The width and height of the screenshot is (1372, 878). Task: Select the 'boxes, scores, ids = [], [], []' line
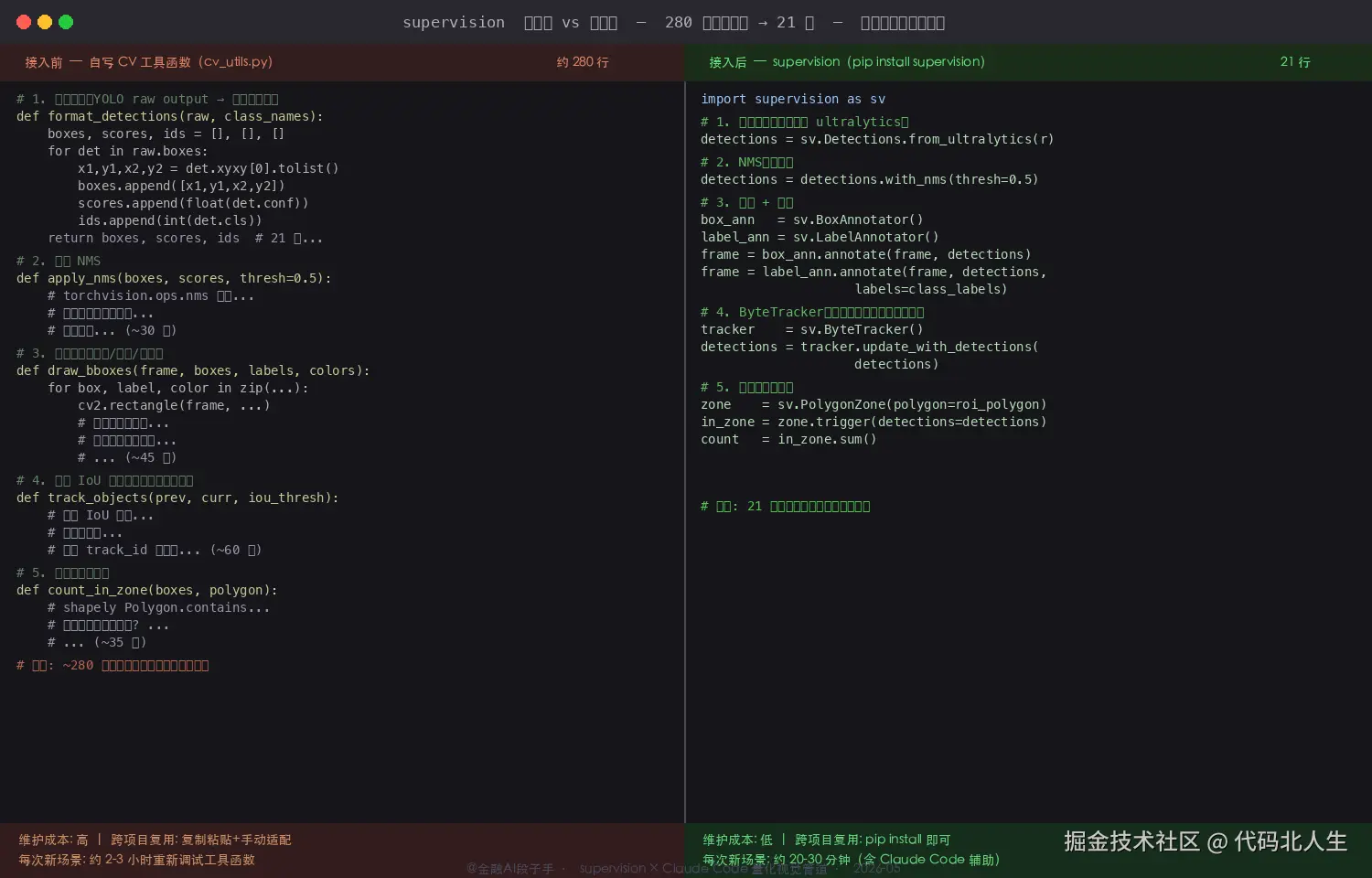166,134
